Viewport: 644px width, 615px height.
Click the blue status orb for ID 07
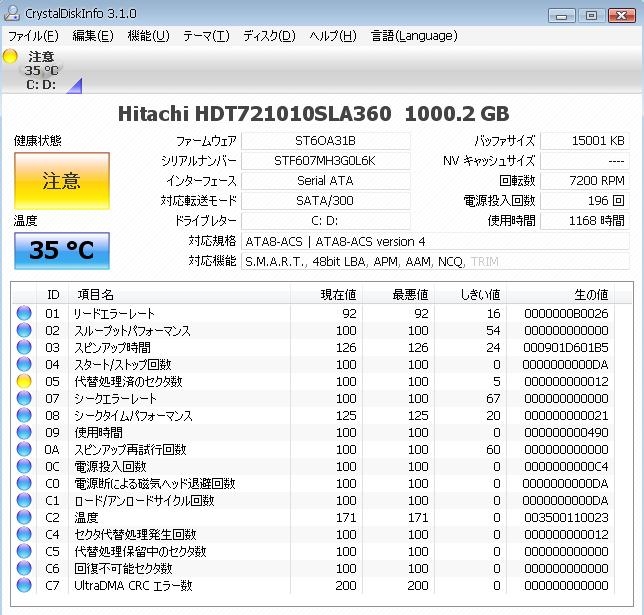point(24,398)
